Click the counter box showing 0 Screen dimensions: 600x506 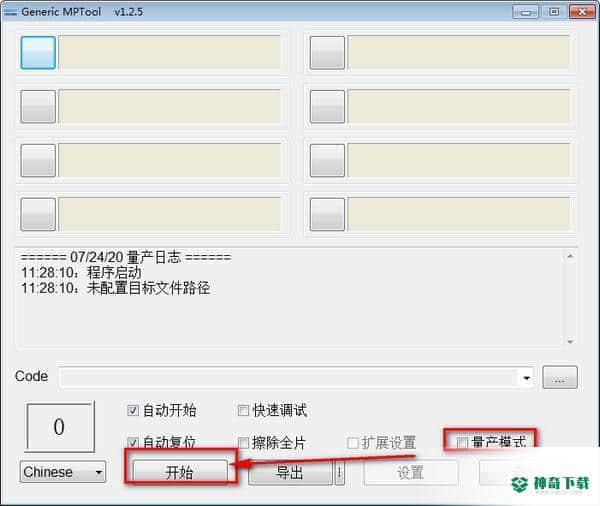pyautogui.click(x=60, y=427)
